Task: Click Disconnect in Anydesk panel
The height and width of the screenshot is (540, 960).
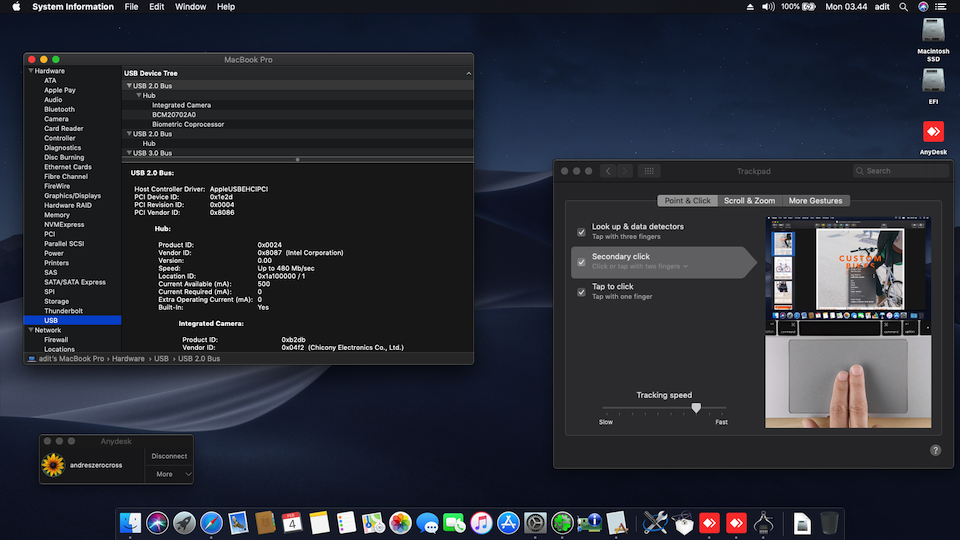Action: [x=169, y=456]
